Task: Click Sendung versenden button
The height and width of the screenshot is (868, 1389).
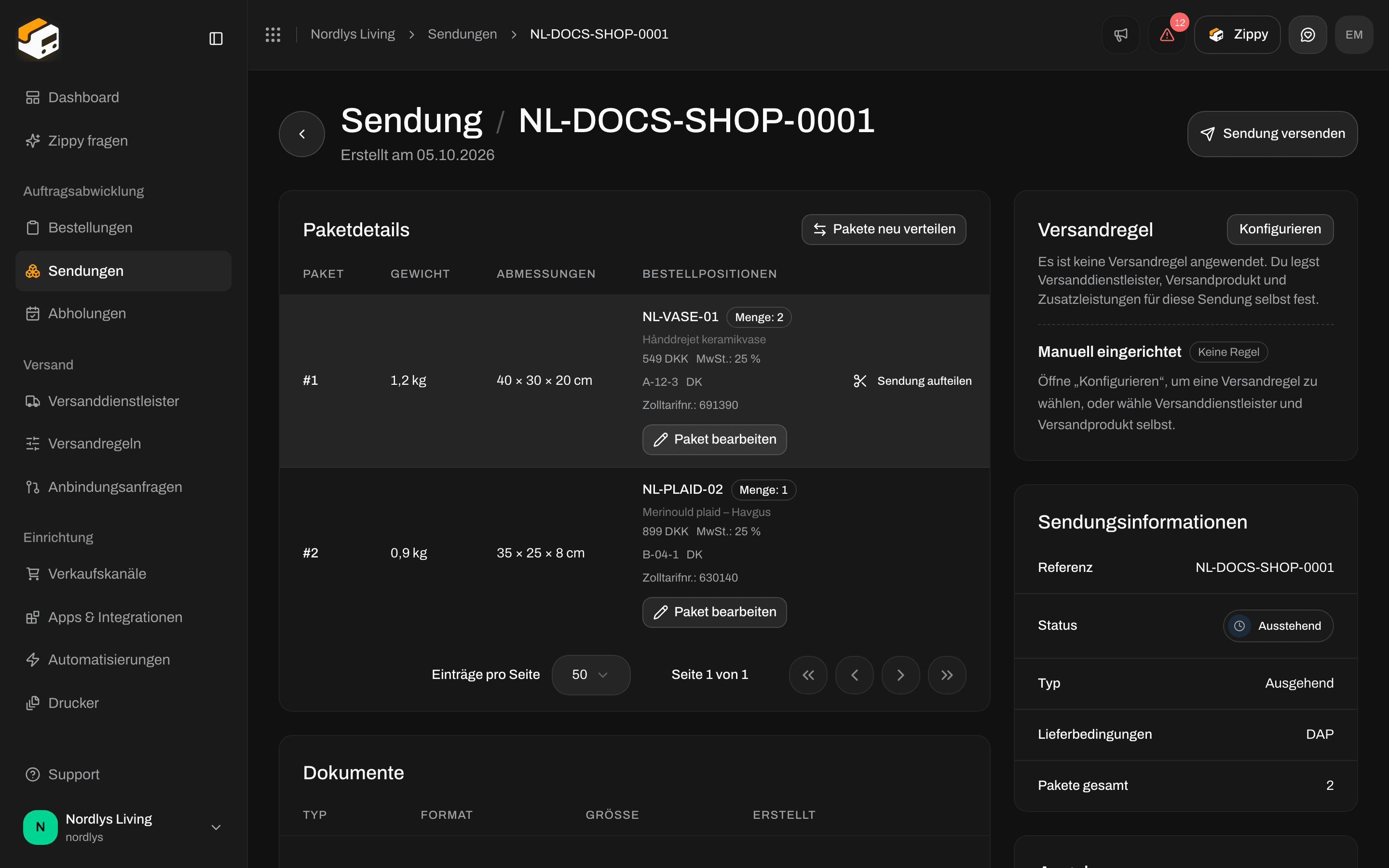Action: tap(1272, 134)
